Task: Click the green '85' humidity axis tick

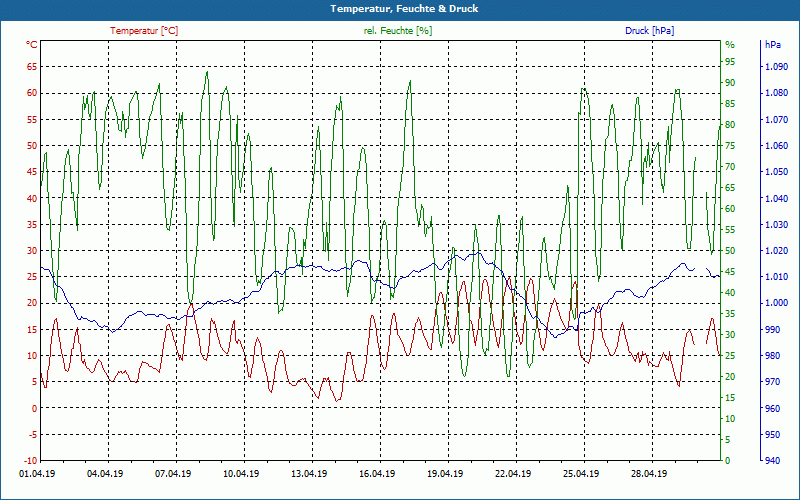Action: point(730,104)
